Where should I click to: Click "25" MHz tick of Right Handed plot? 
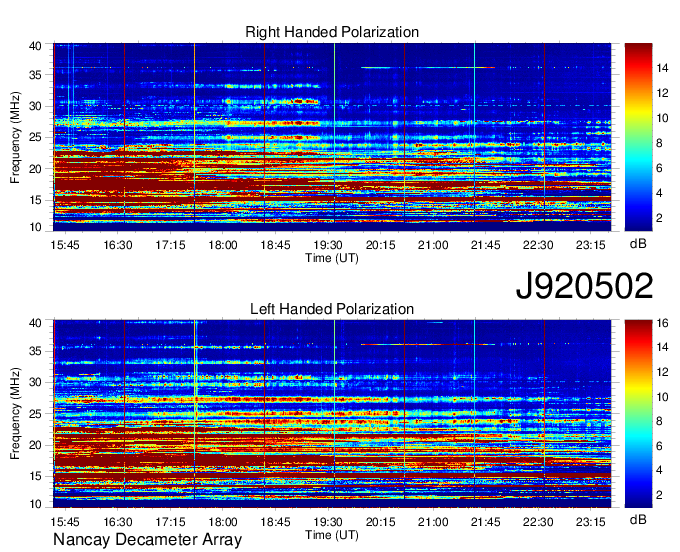[x=35, y=137]
